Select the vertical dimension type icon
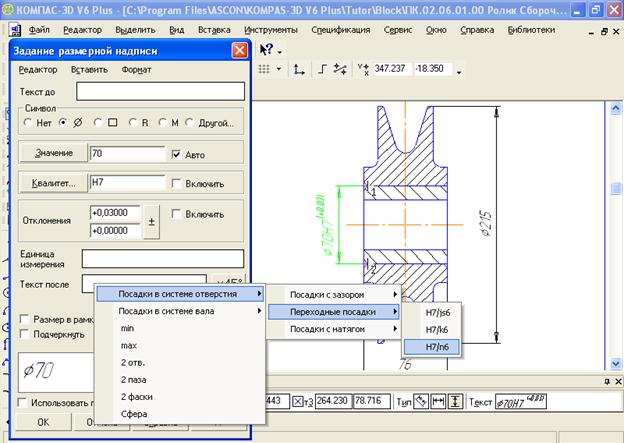 pyautogui.click(x=457, y=401)
